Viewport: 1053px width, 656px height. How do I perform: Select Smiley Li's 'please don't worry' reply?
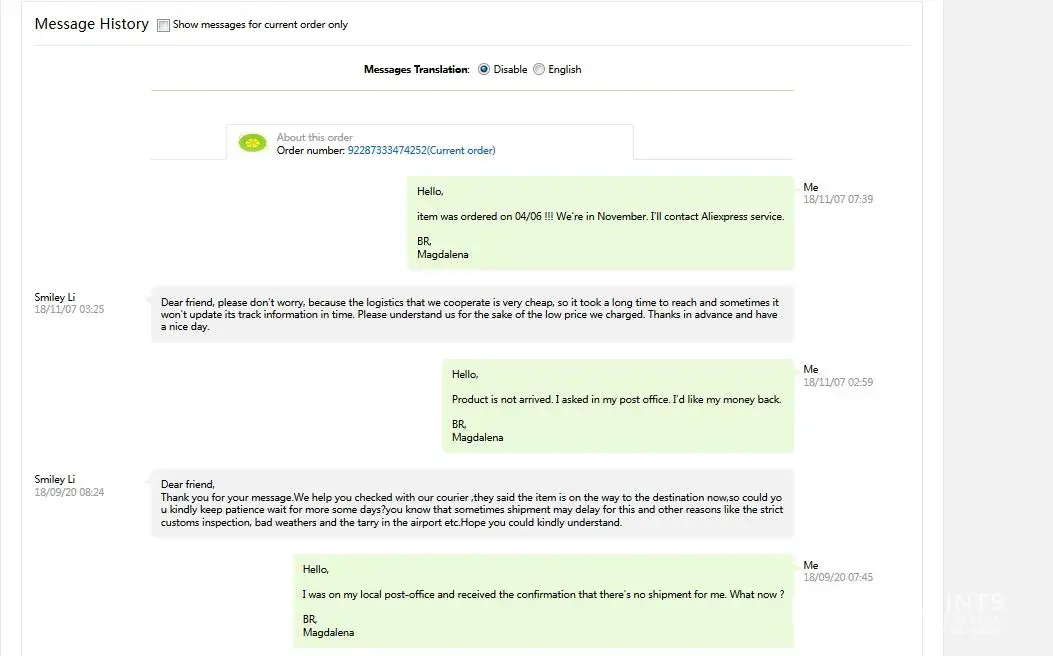[470, 314]
